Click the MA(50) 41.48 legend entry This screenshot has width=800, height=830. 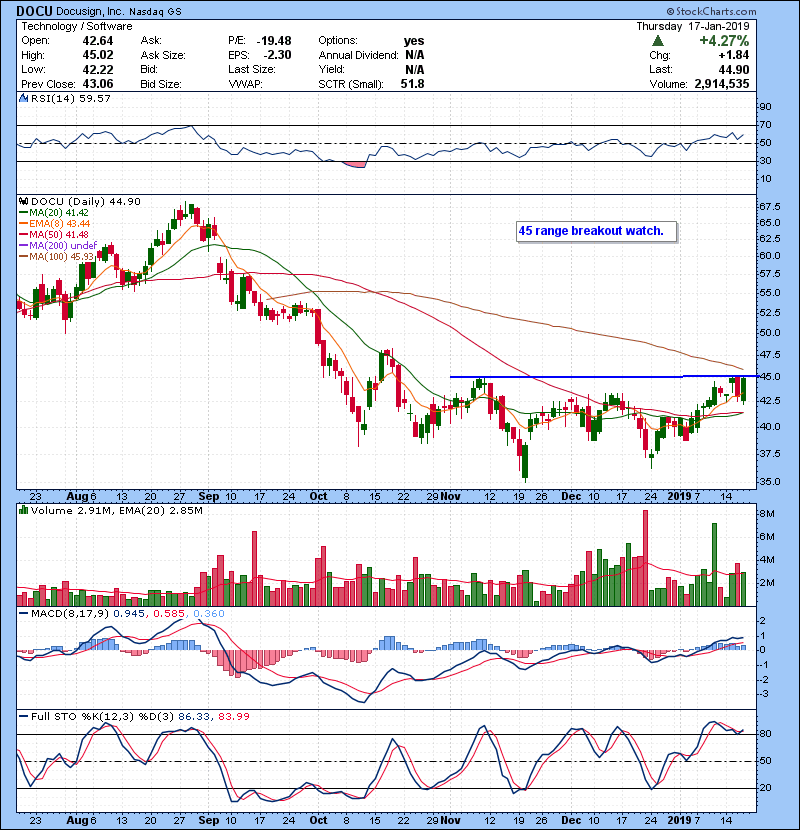(x=54, y=234)
